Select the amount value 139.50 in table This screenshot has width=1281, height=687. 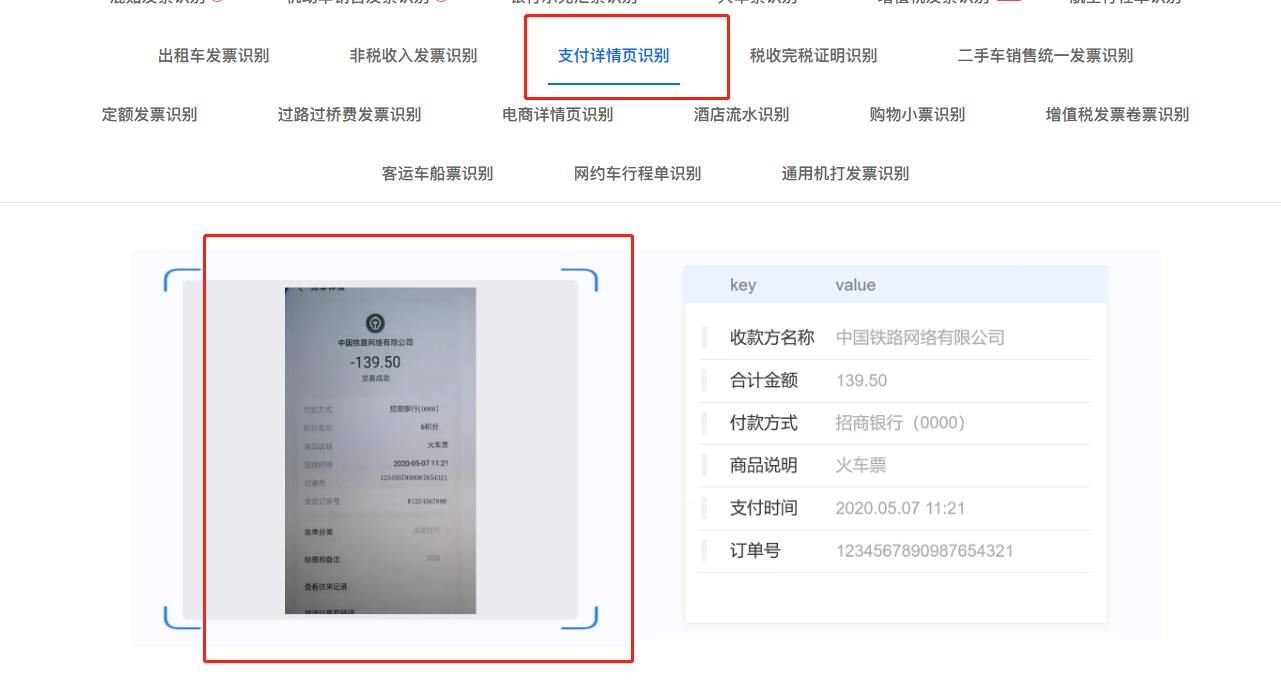[861, 381]
